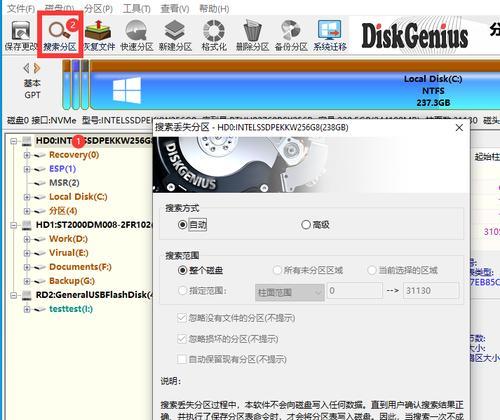The height and width of the screenshot is (420, 500).
Task: Start the 系统迁移 system migration tool
Action: pyautogui.click(x=330, y=35)
